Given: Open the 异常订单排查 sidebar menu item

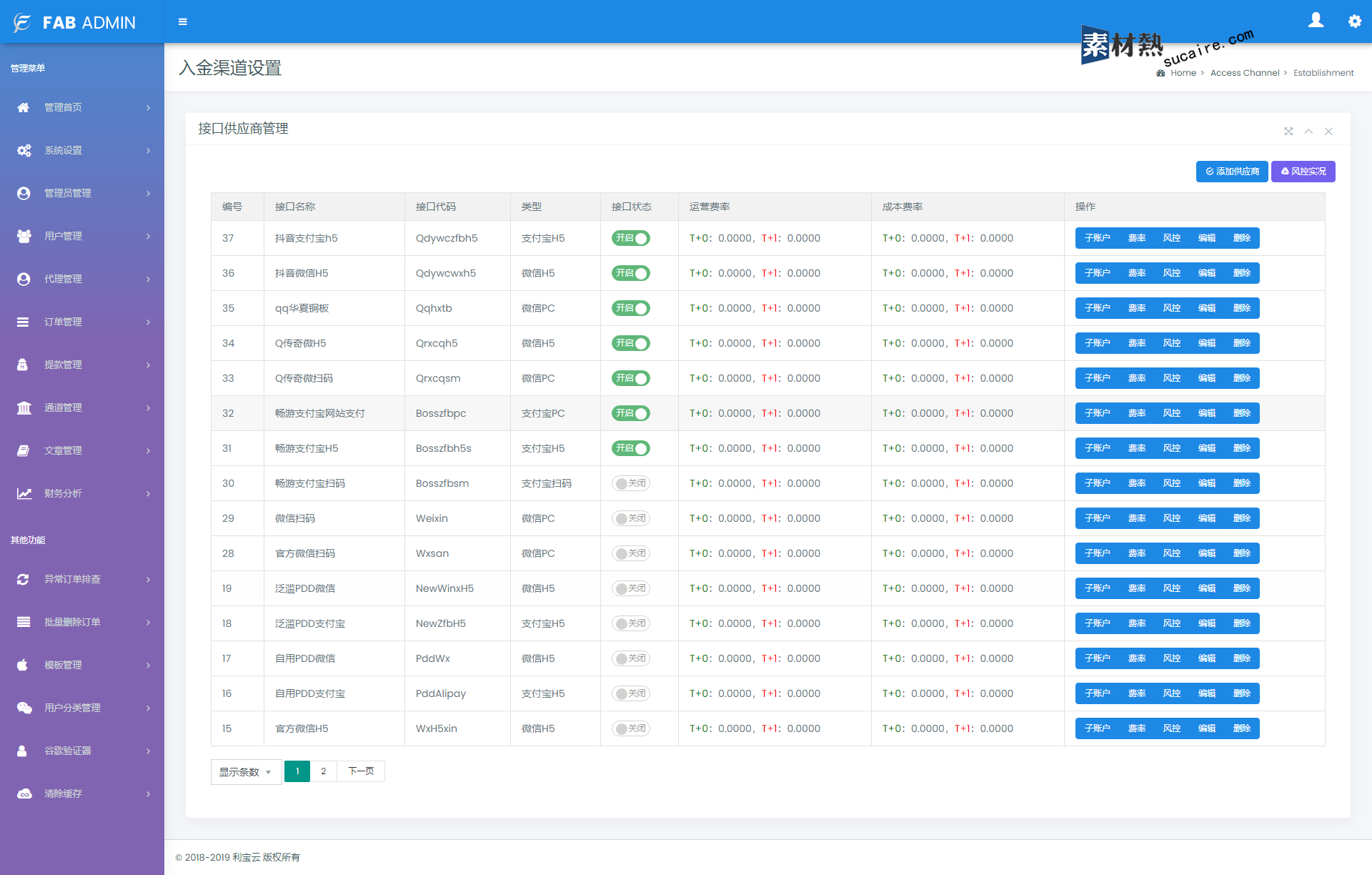Looking at the screenshot, I should [x=82, y=579].
